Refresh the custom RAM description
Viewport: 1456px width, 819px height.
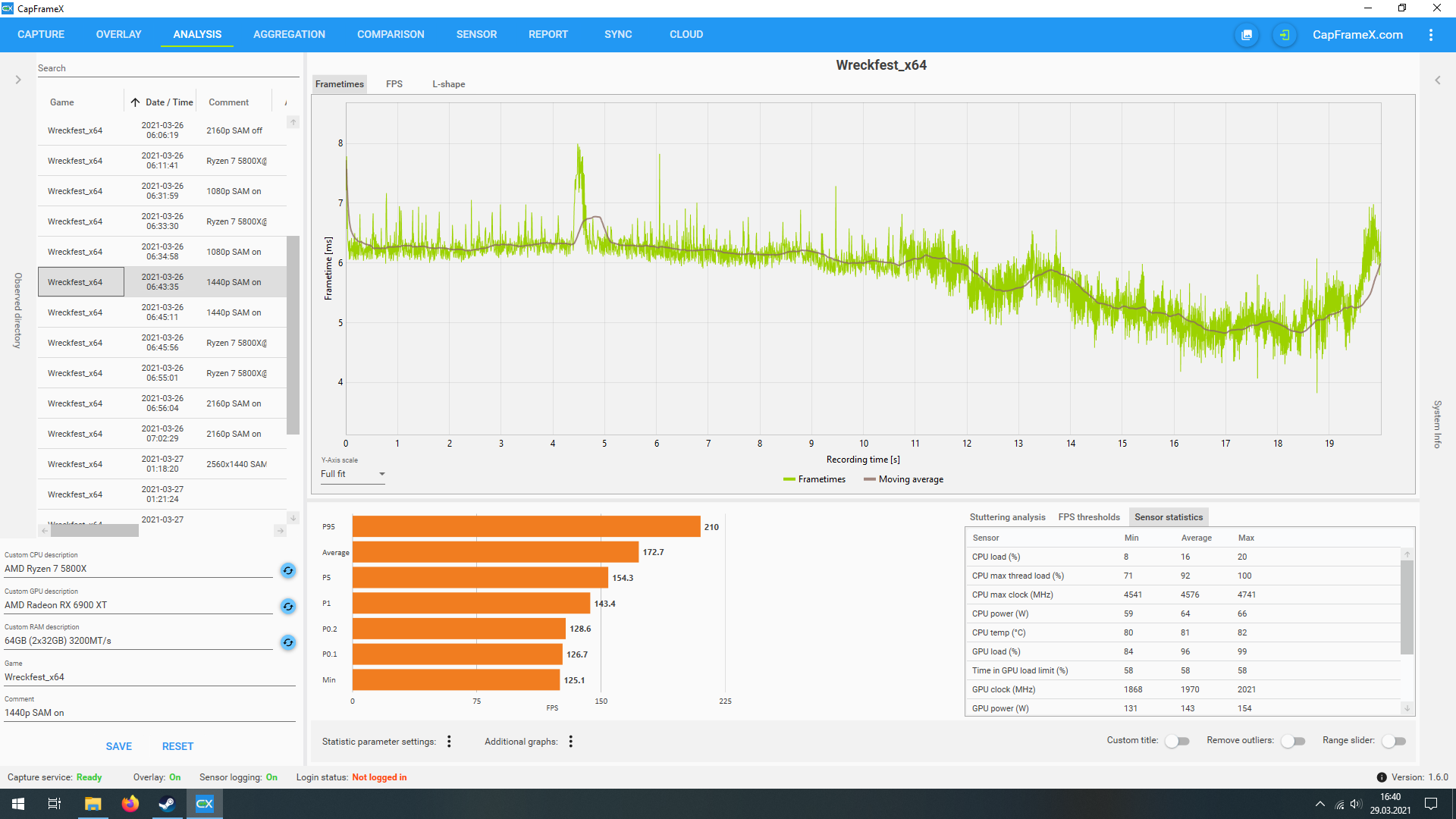[288, 642]
